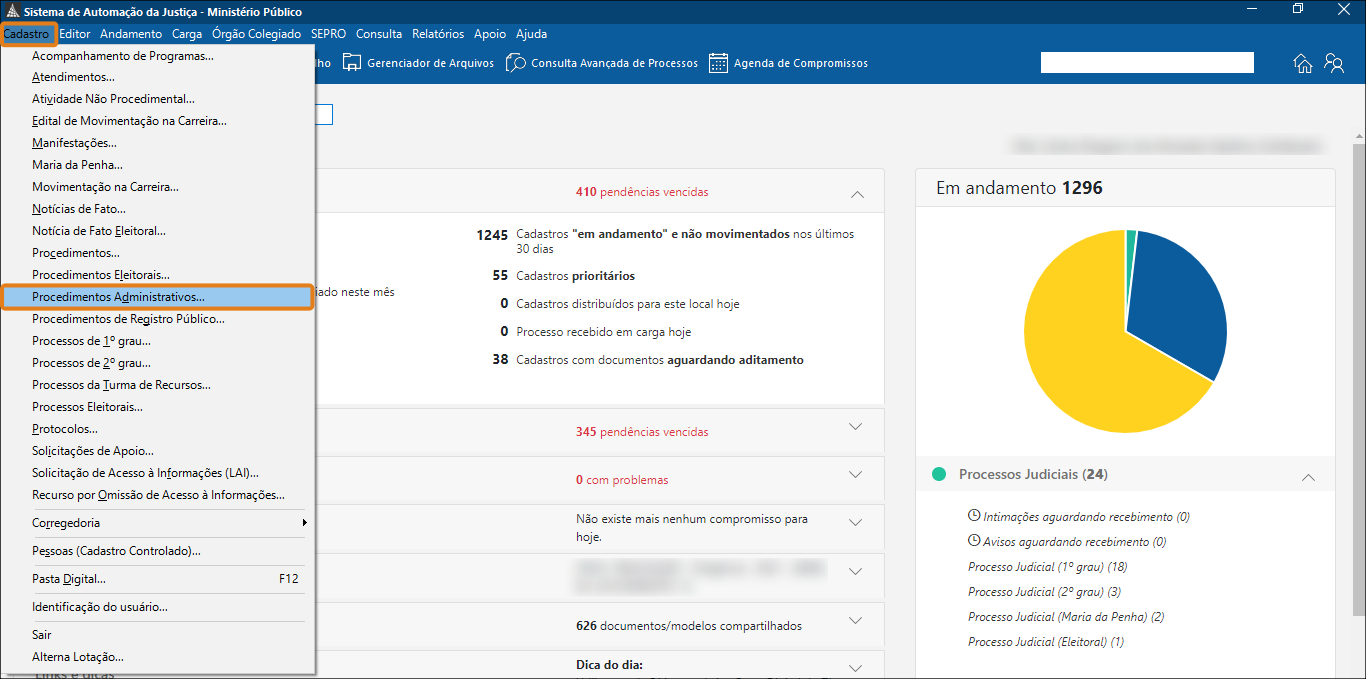Expand the 626 documentos/modelos compartilhados panel
Viewport: 1366px width, 679px height.
pyautogui.click(x=855, y=621)
